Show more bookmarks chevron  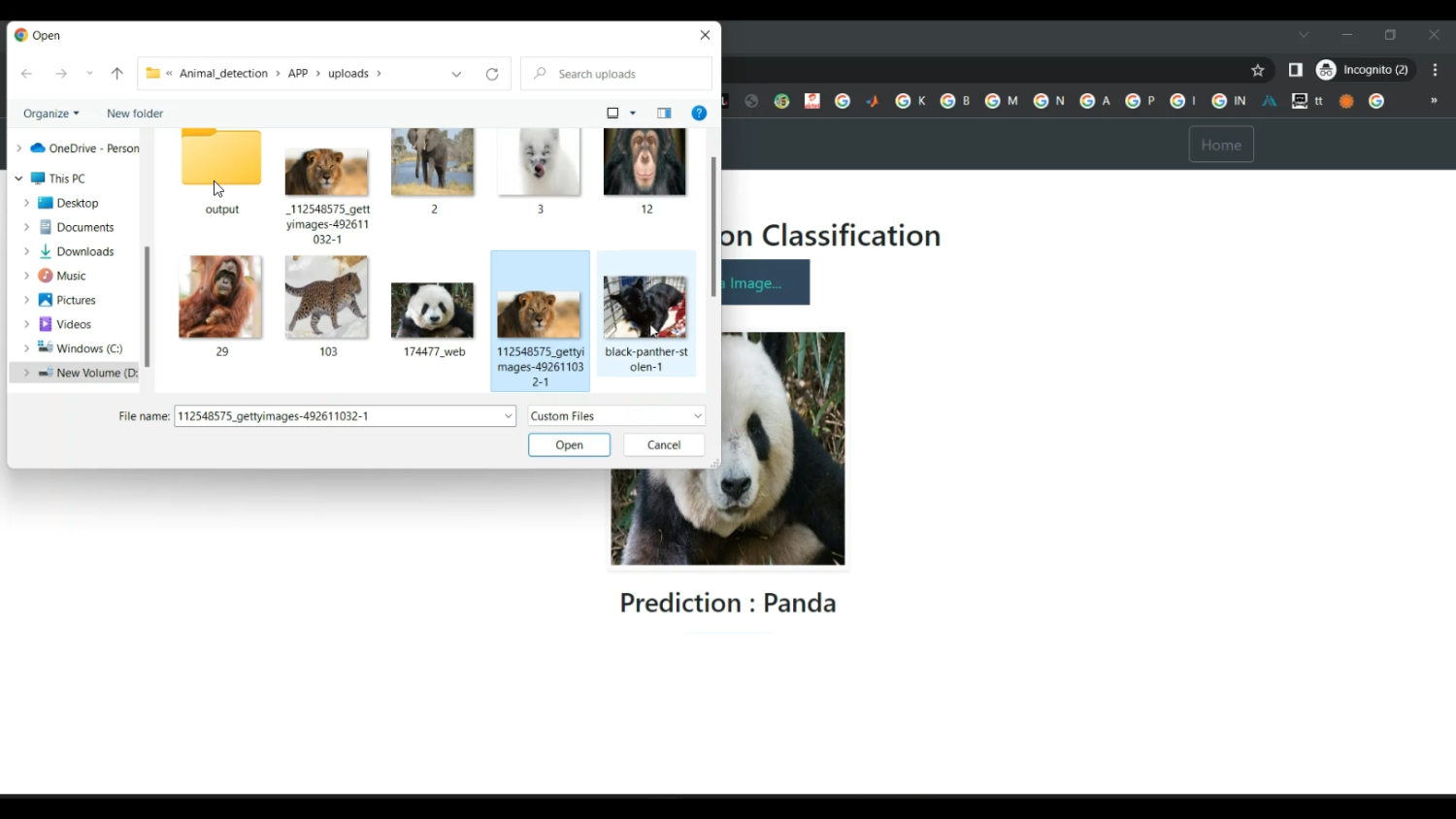[x=1434, y=101]
